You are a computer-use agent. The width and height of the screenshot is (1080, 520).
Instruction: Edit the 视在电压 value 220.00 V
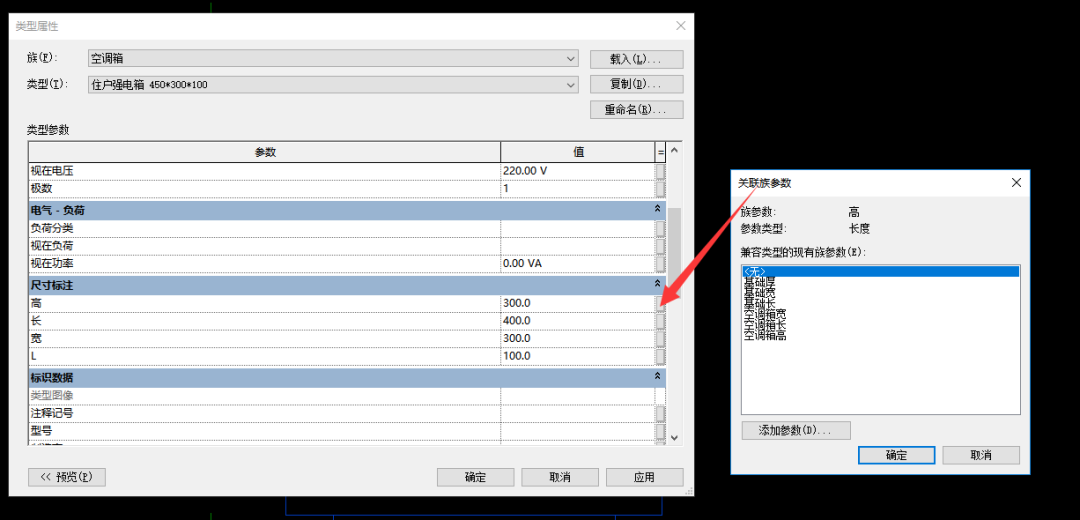pyautogui.click(x=578, y=171)
